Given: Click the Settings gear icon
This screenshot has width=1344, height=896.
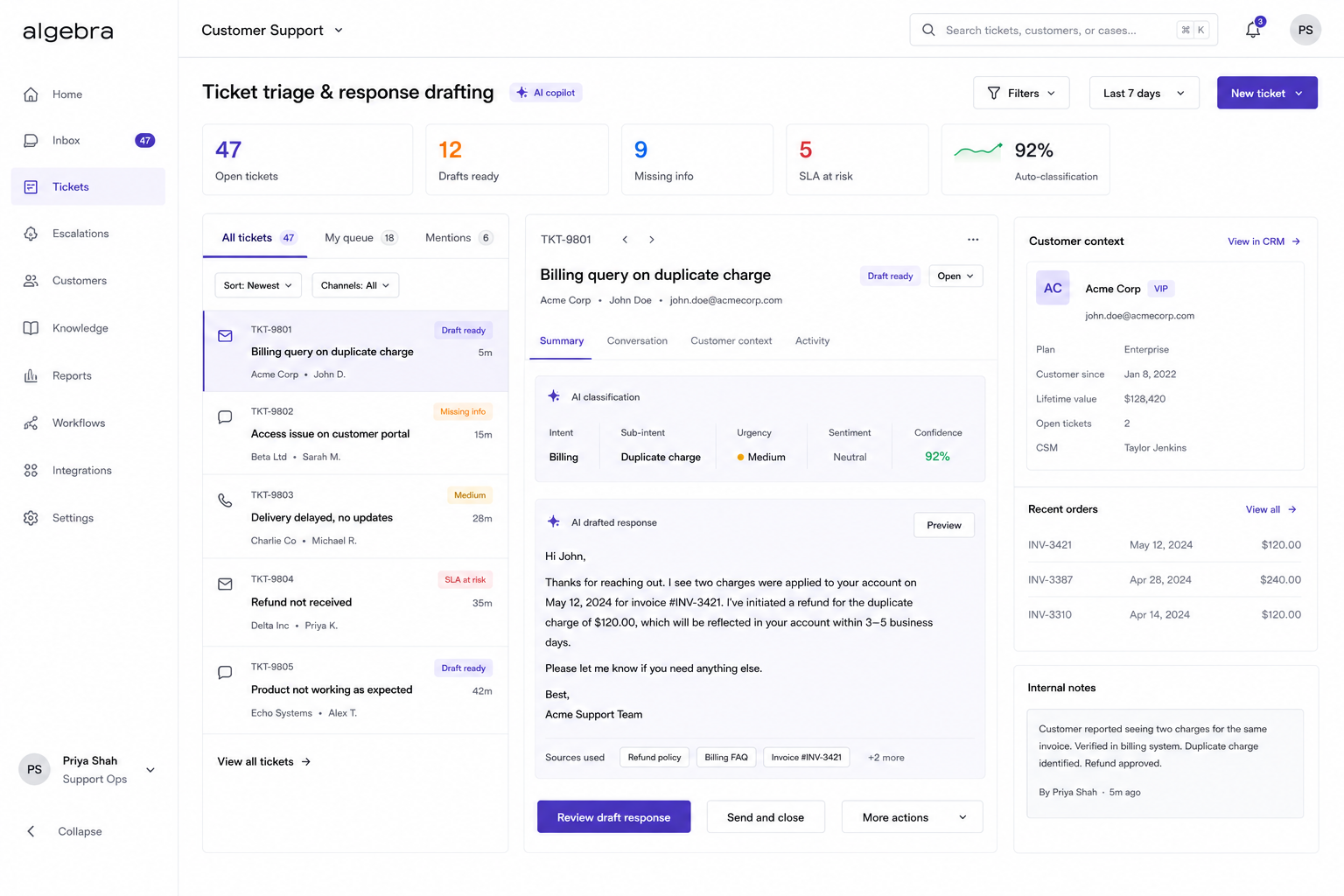Looking at the screenshot, I should [31, 518].
